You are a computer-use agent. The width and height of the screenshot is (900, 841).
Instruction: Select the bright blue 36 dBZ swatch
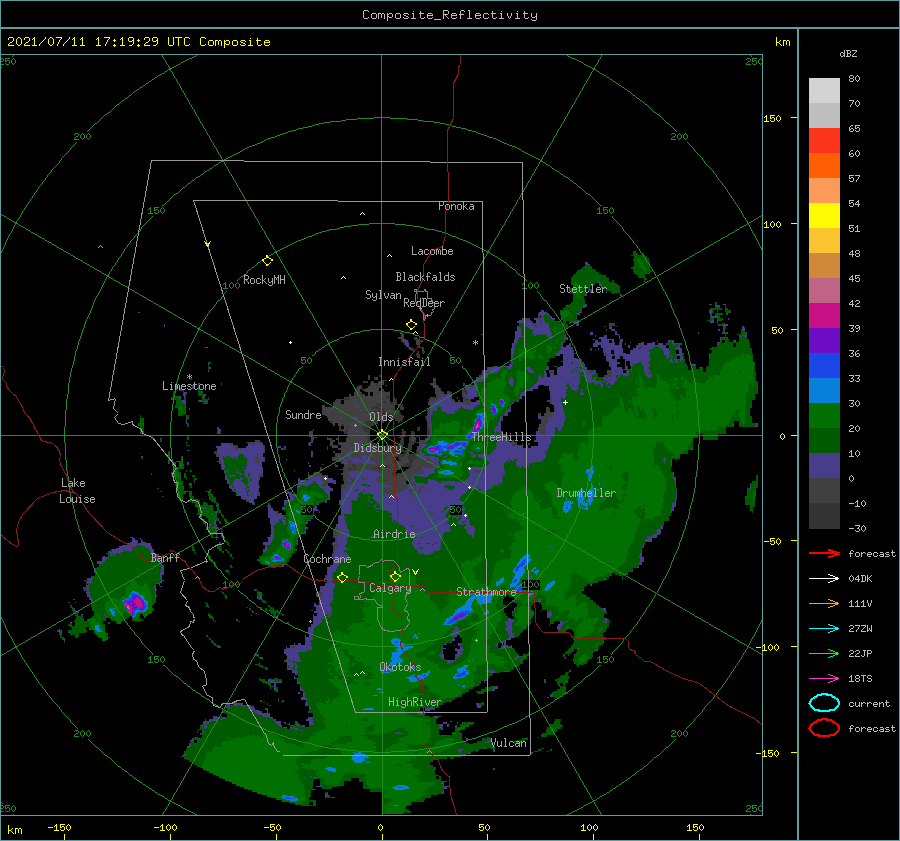coord(824,365)
